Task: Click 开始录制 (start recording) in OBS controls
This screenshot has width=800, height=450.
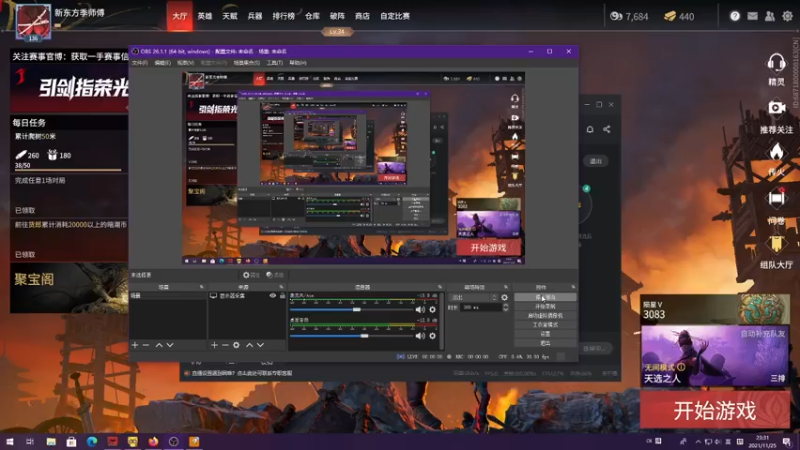Action: 545,307
